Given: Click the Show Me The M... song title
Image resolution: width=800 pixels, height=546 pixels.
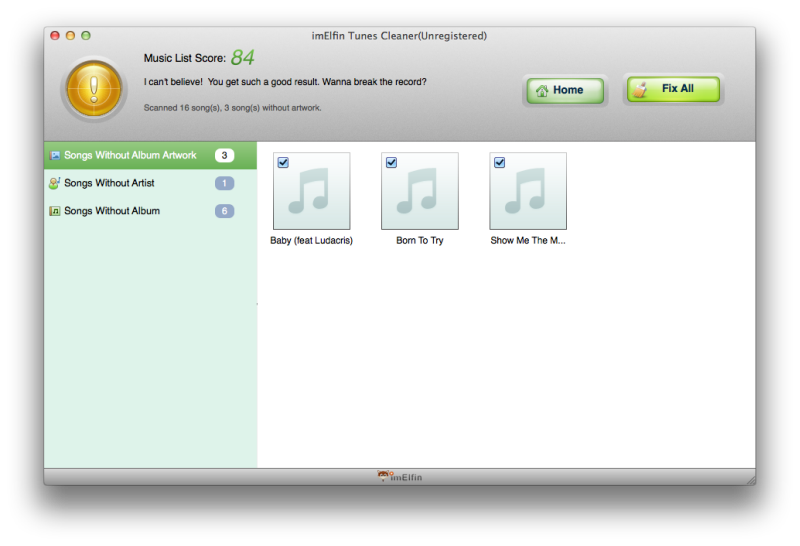Looking at the screenshot, I should tap(528, 240).
